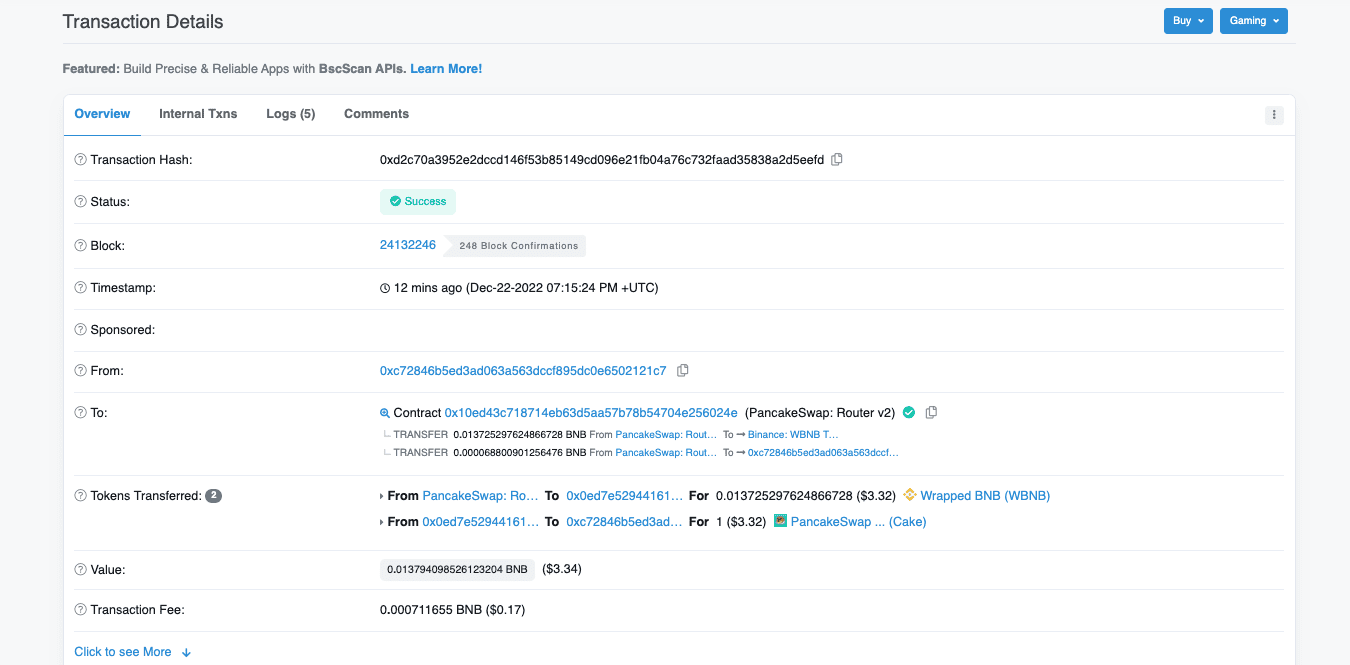Click the help icon beside Timestamp
Screen dimensions: 1350x665
[81, 288]
